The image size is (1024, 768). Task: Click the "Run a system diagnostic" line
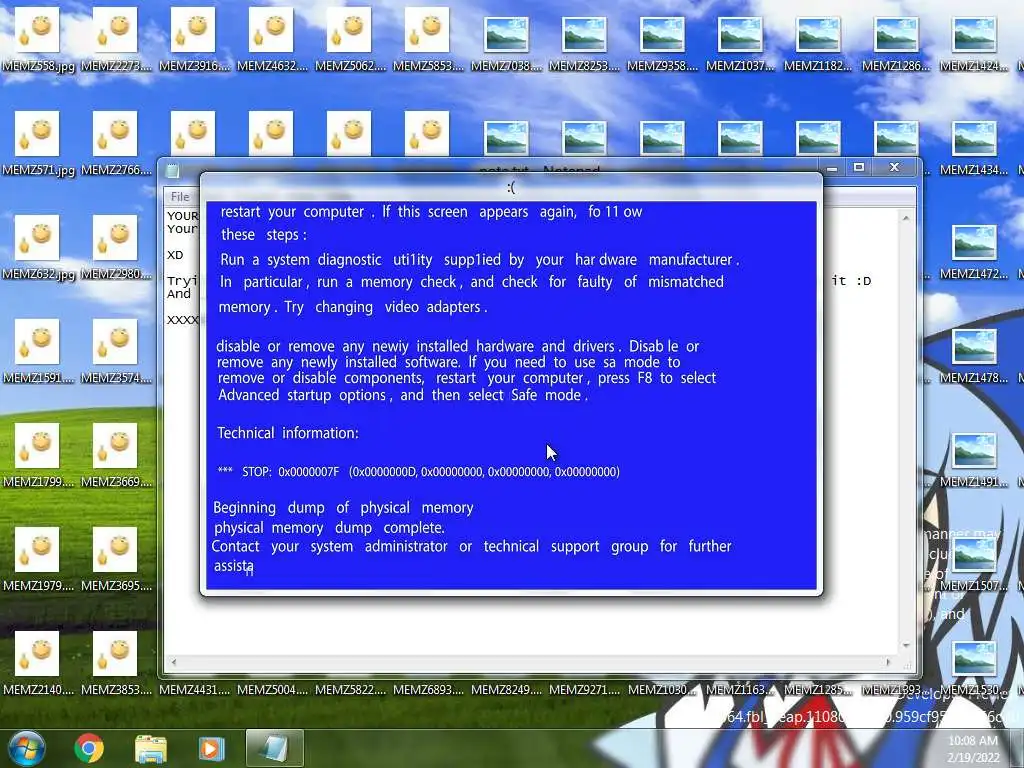(479, 260)
